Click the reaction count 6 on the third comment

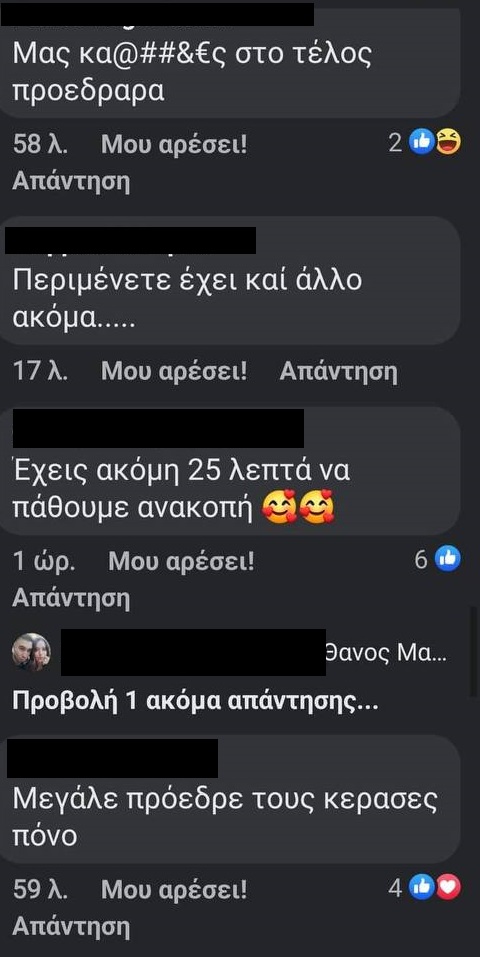421,559
